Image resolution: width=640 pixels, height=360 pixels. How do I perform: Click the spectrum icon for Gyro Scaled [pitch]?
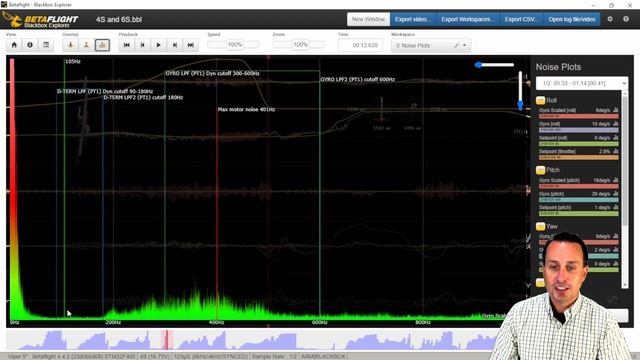pos(616,180)
